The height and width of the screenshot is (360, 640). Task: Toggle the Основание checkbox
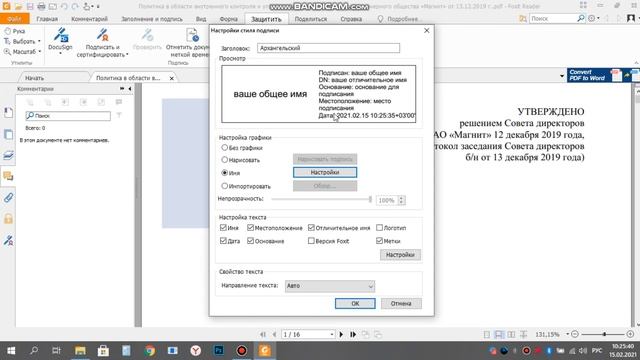pos(251,241)
